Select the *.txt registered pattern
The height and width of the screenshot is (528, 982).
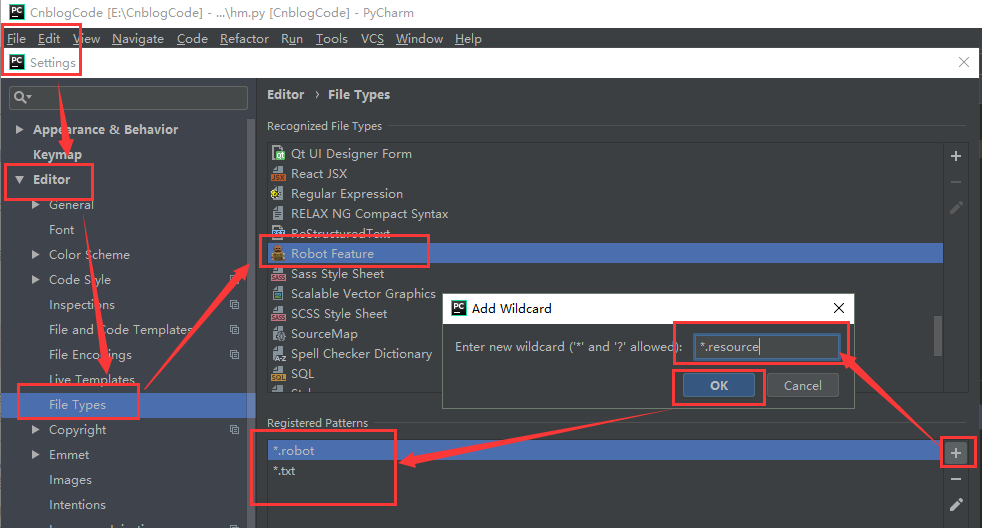point(284,471)
